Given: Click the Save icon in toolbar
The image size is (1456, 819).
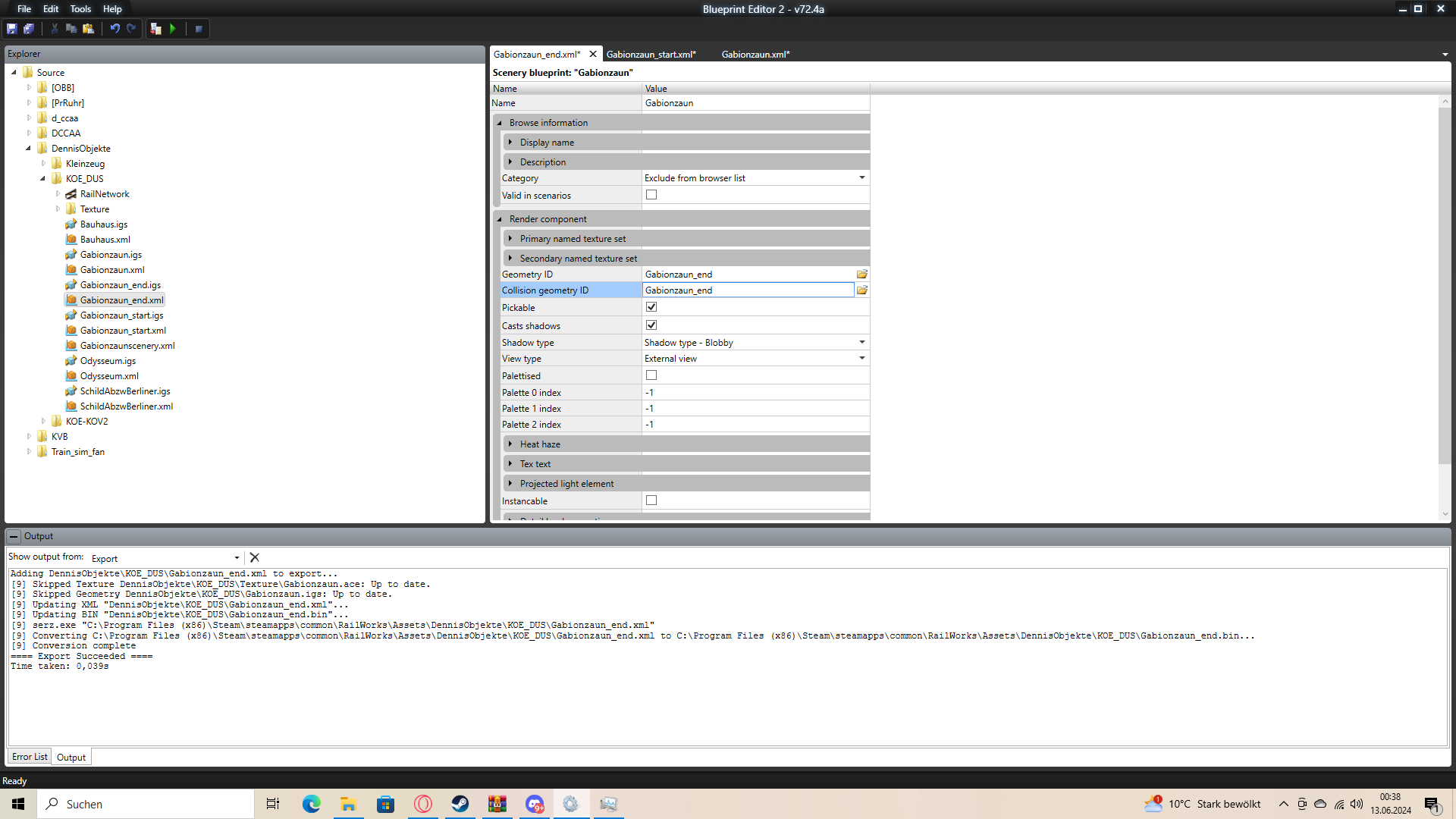Looking at the screenshot, I should (x=12, y=29).
